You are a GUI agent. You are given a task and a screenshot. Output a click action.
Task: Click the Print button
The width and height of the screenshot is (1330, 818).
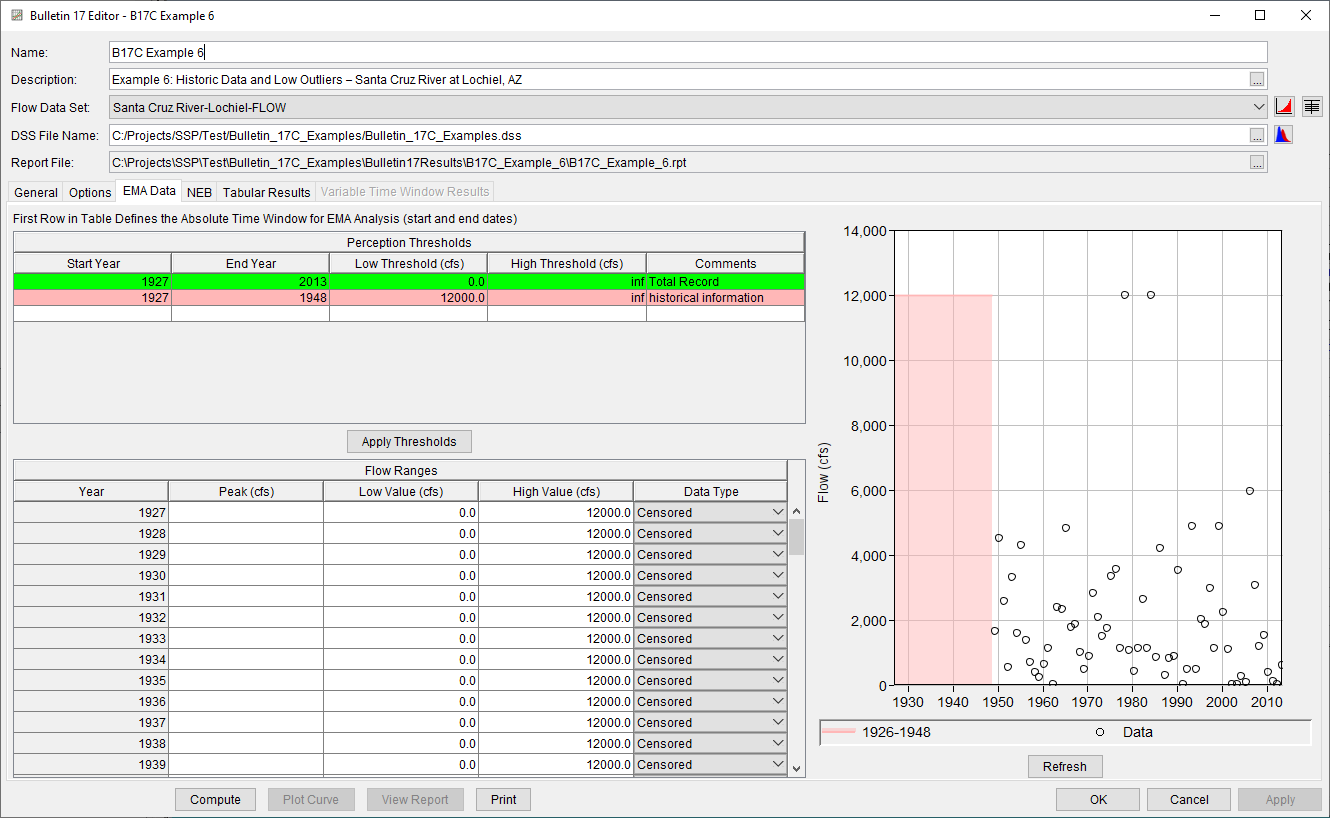tap(504, 799)
